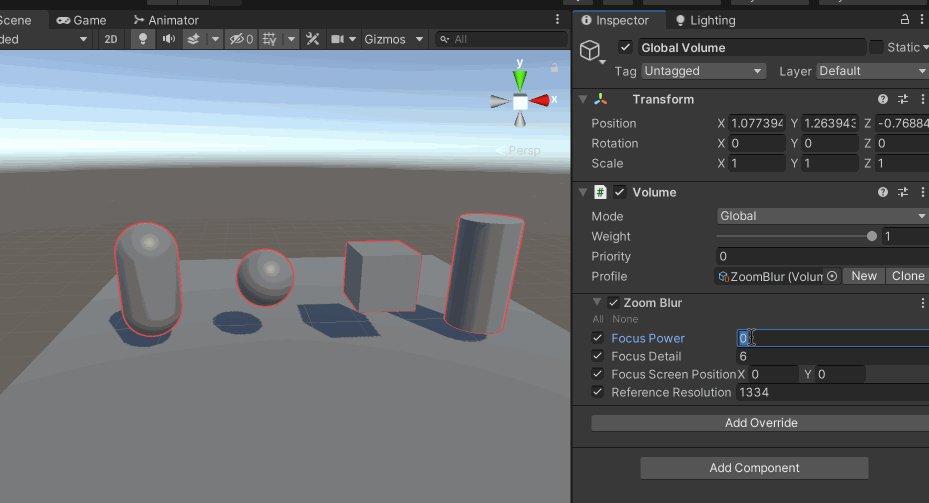This screenshot has width=929, height=503.
Task: Collapse the Transform component foldout arrow
Action: (x=583, y=99)
